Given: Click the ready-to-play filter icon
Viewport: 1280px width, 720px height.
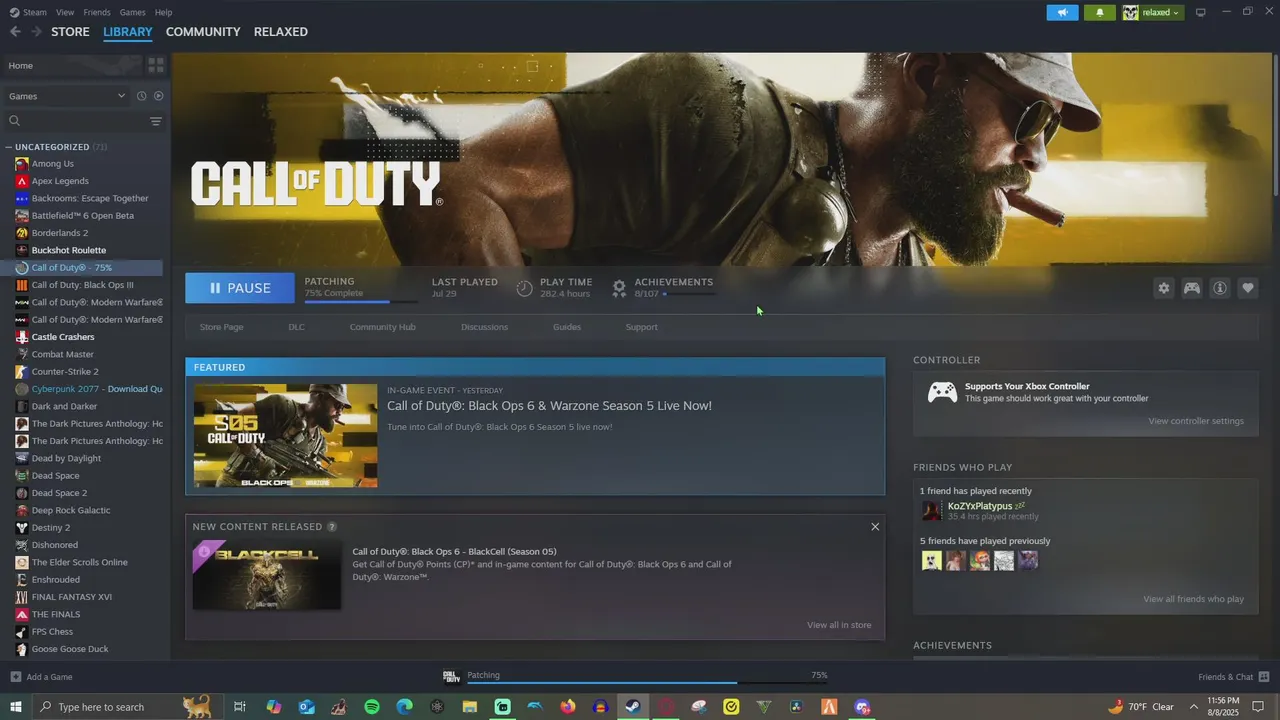Looking at the screenshot, I should click(x=158, y=96).
